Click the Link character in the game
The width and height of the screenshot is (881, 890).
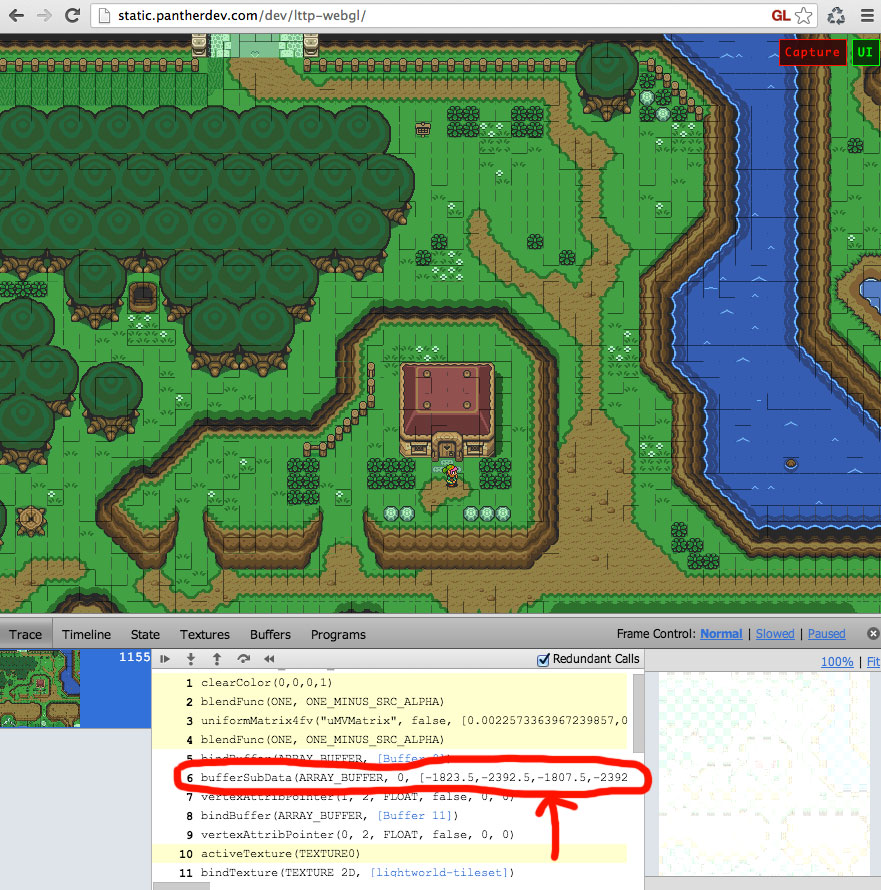pos(451,475)
